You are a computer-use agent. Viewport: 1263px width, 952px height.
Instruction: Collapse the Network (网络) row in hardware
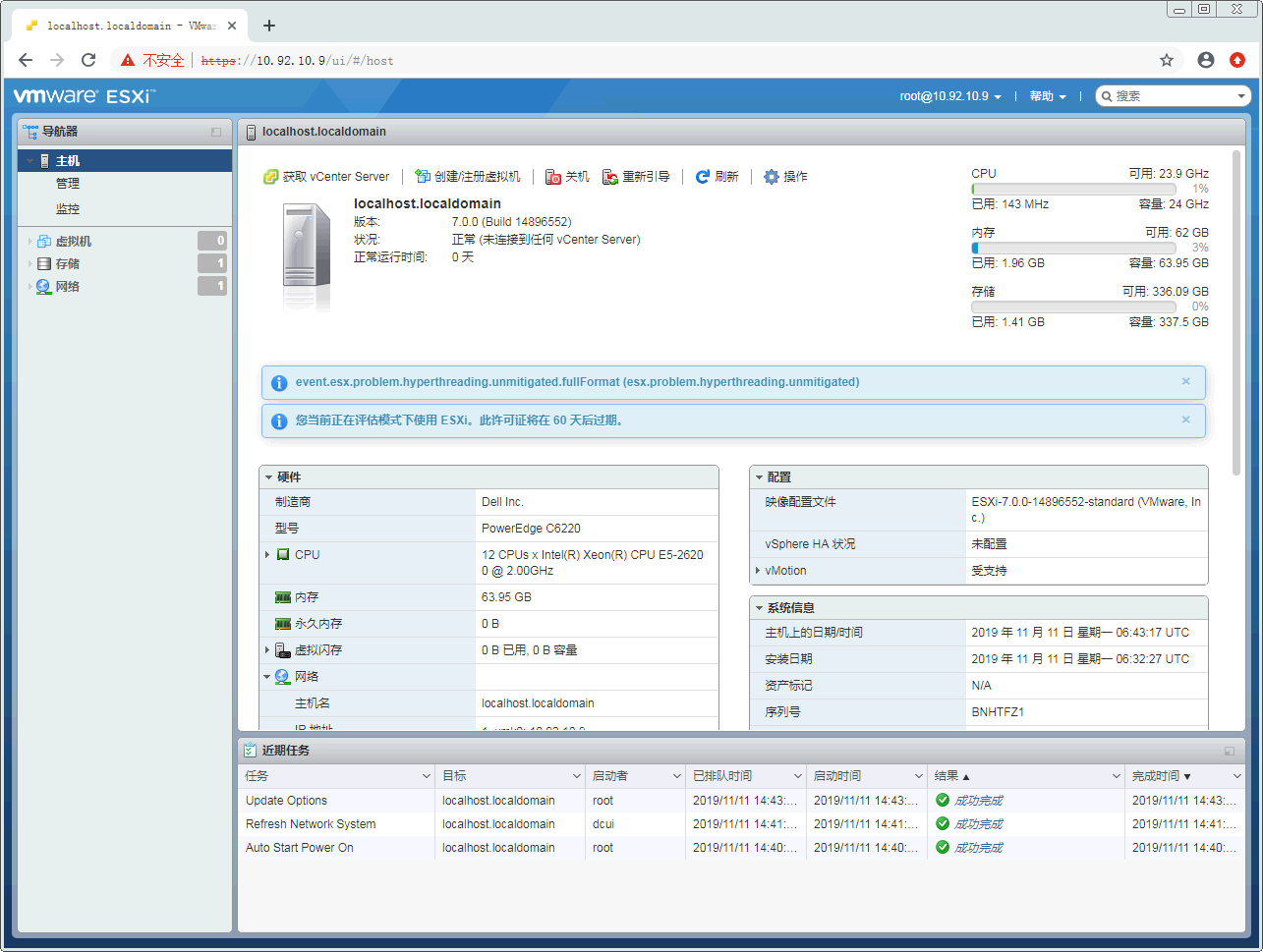(266, 677)
